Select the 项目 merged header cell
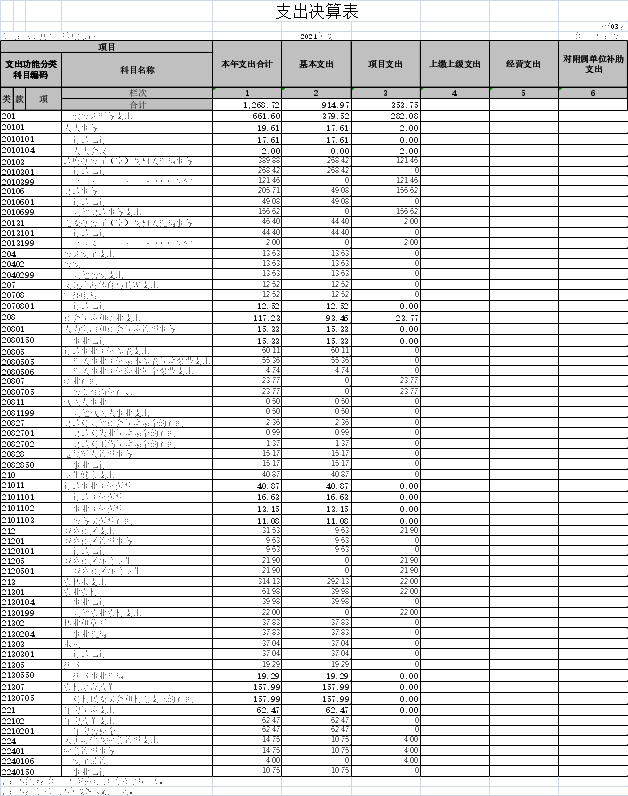The image size is (628, 796). [106, 47]
